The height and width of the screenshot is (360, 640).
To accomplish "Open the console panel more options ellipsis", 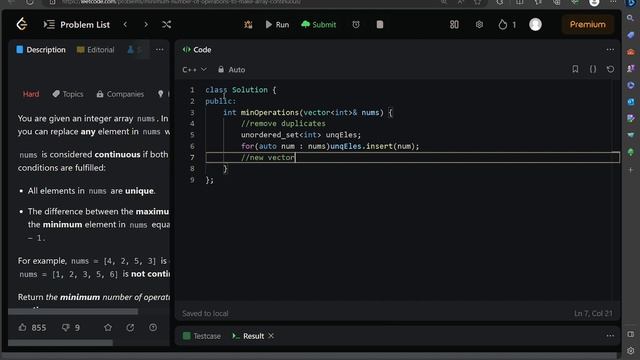I will pyautogui.click(x=610, y=336).
